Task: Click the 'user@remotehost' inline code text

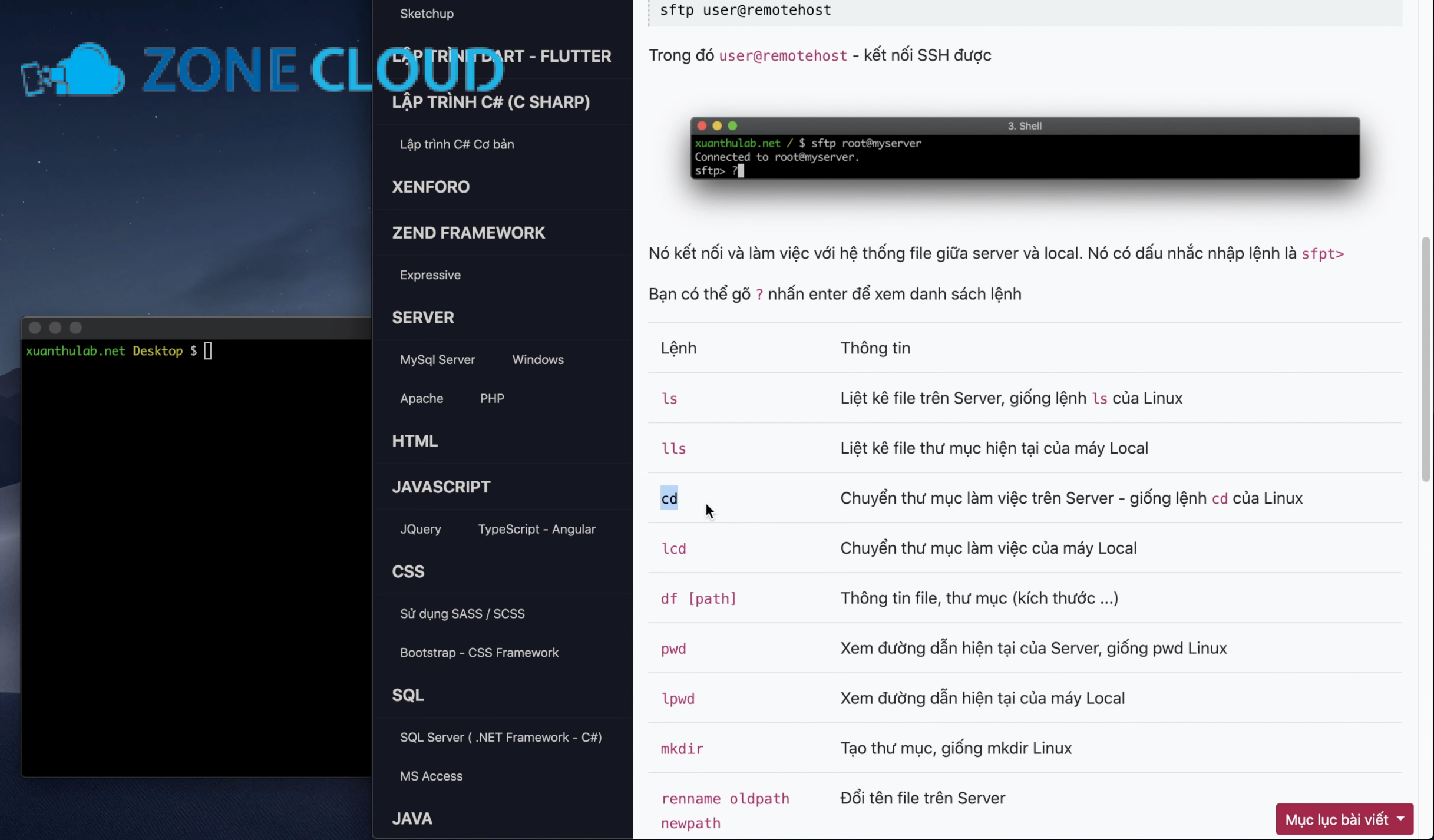Action: pyautogui.click(x=782, y=56)
